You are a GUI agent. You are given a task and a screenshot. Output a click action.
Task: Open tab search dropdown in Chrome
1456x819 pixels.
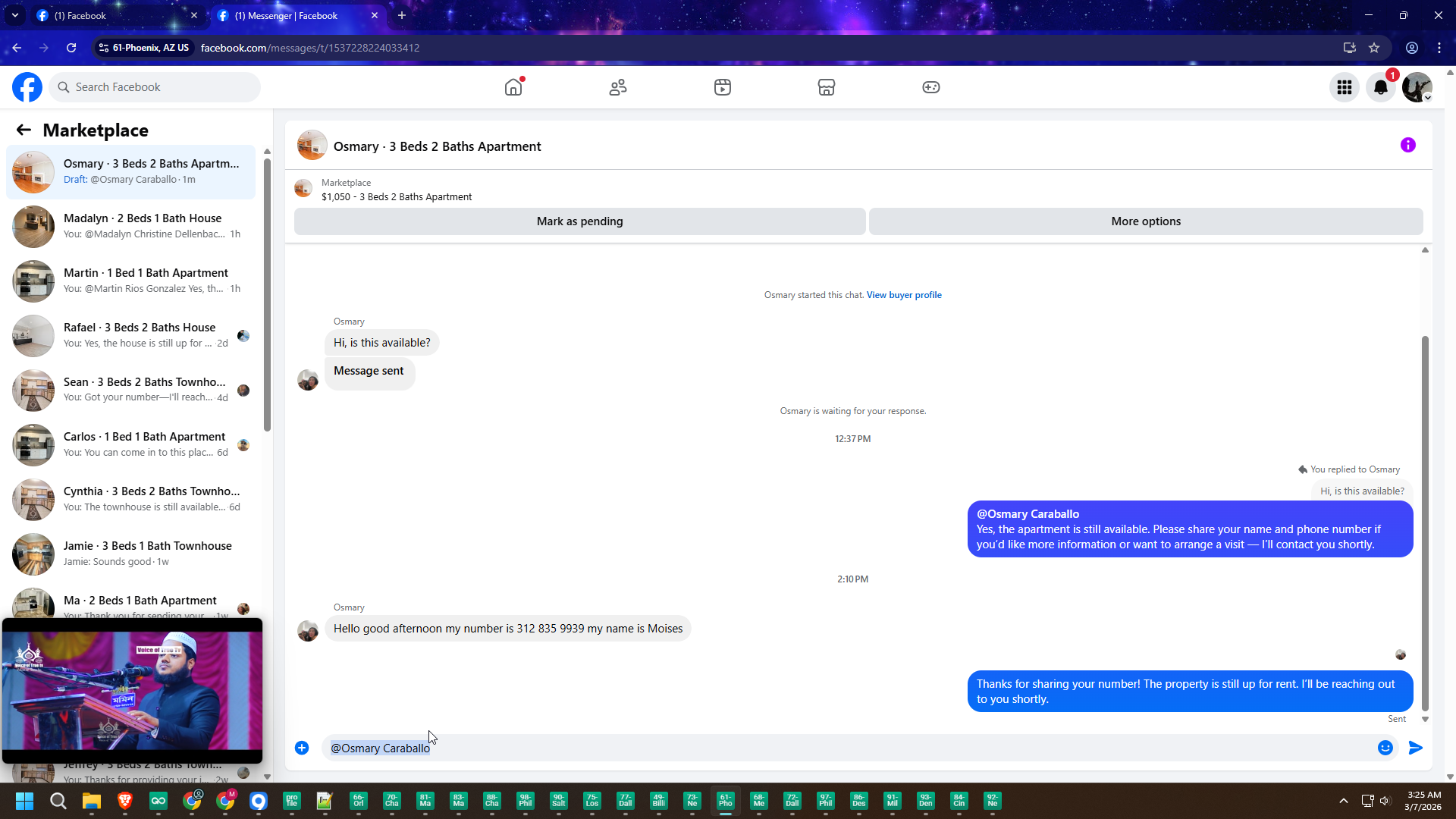click(x=14, y=15)
